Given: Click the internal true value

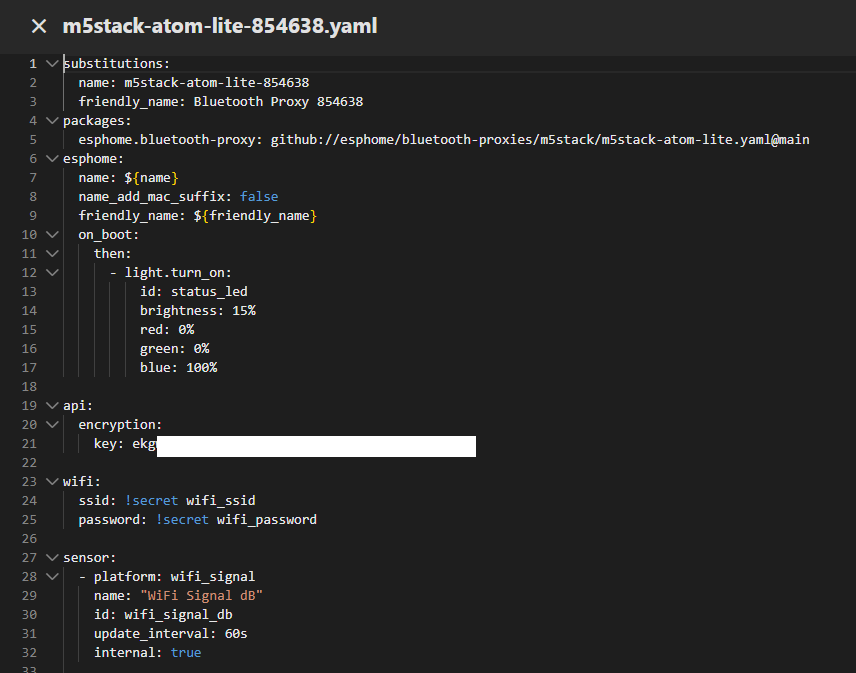Looking at the screenshot, I should point(185,653).
